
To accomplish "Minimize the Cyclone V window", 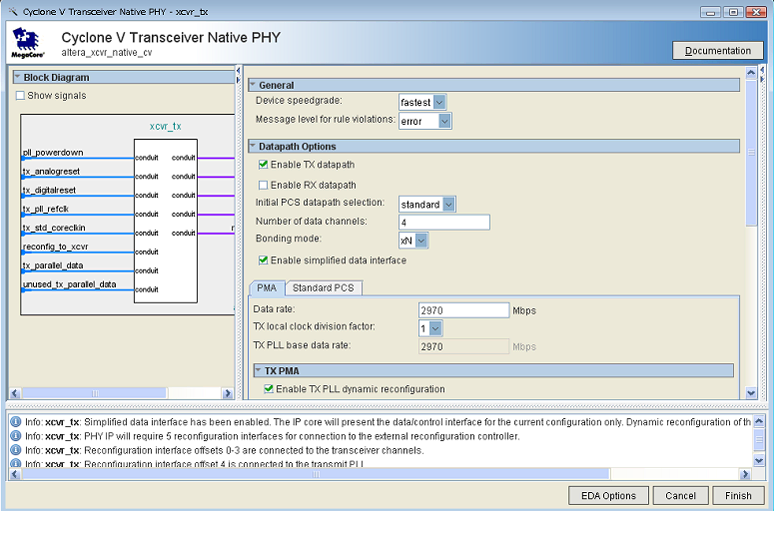I will 710,12.
